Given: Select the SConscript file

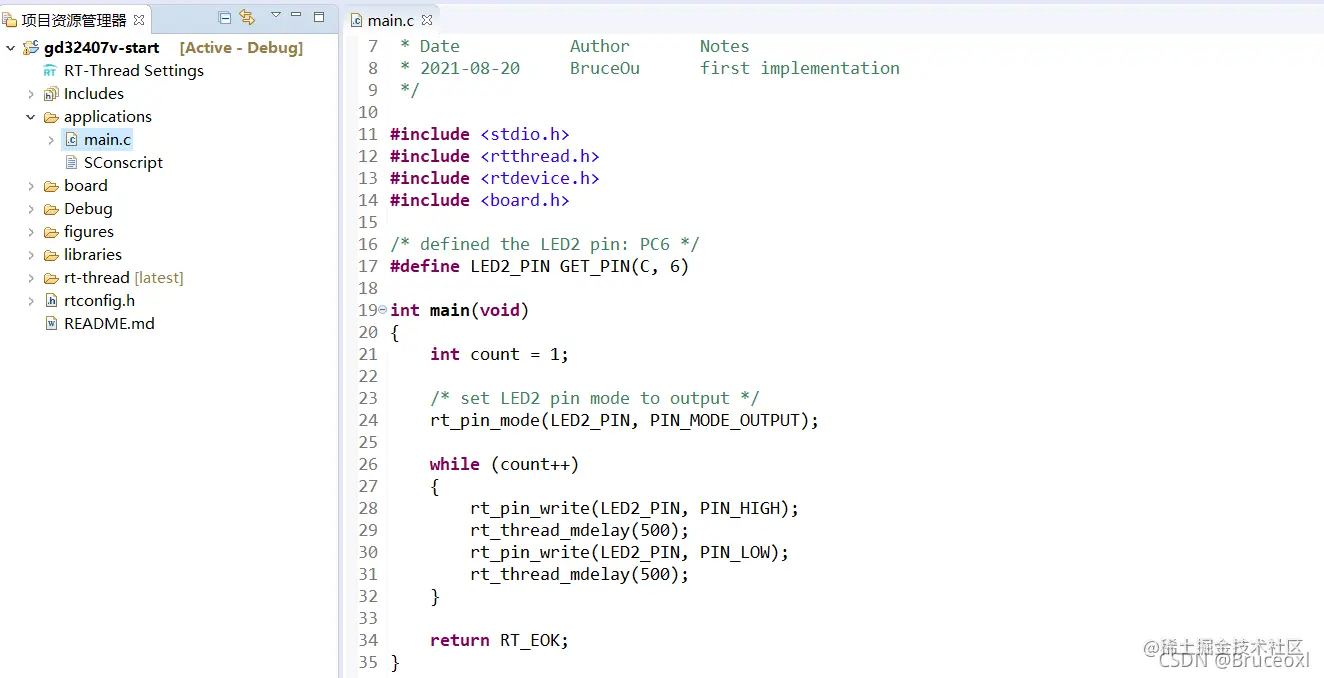Looking at the screenshot, I should tap(123, 163).
